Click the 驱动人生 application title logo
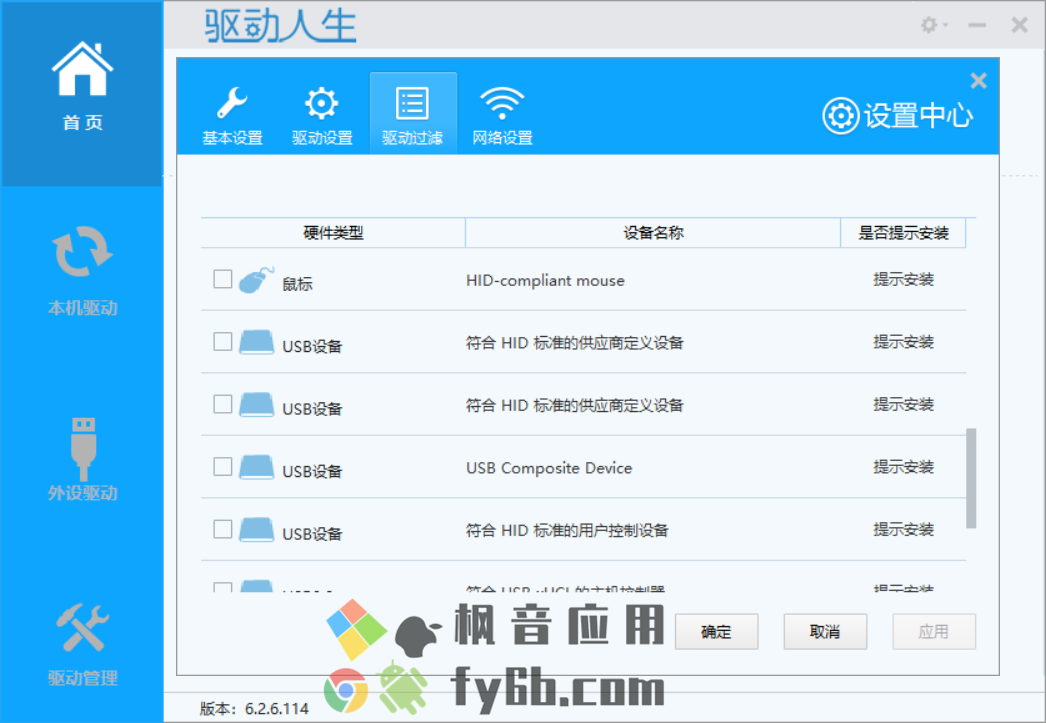Screen dimensions: 1046x723 [x=280, y=27]
